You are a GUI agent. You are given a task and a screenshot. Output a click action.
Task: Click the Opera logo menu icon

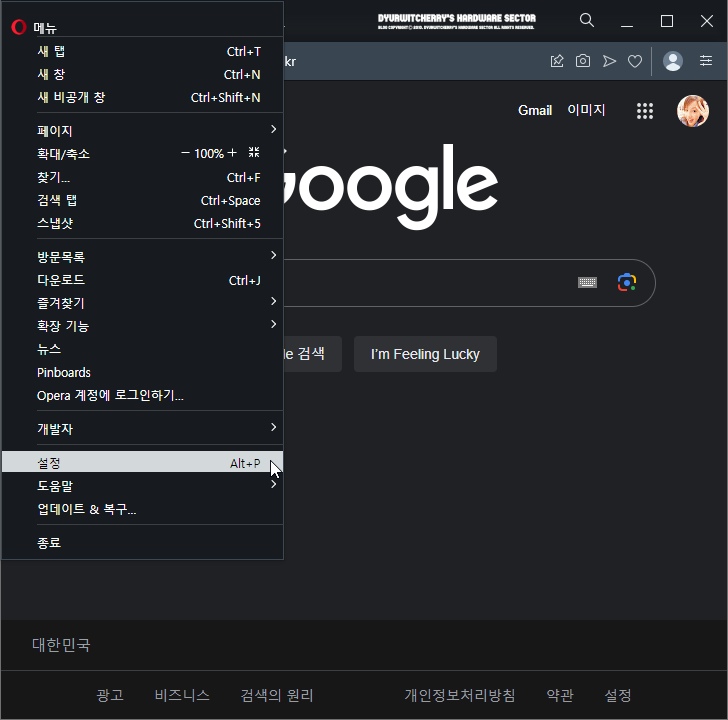click(19, 27)
